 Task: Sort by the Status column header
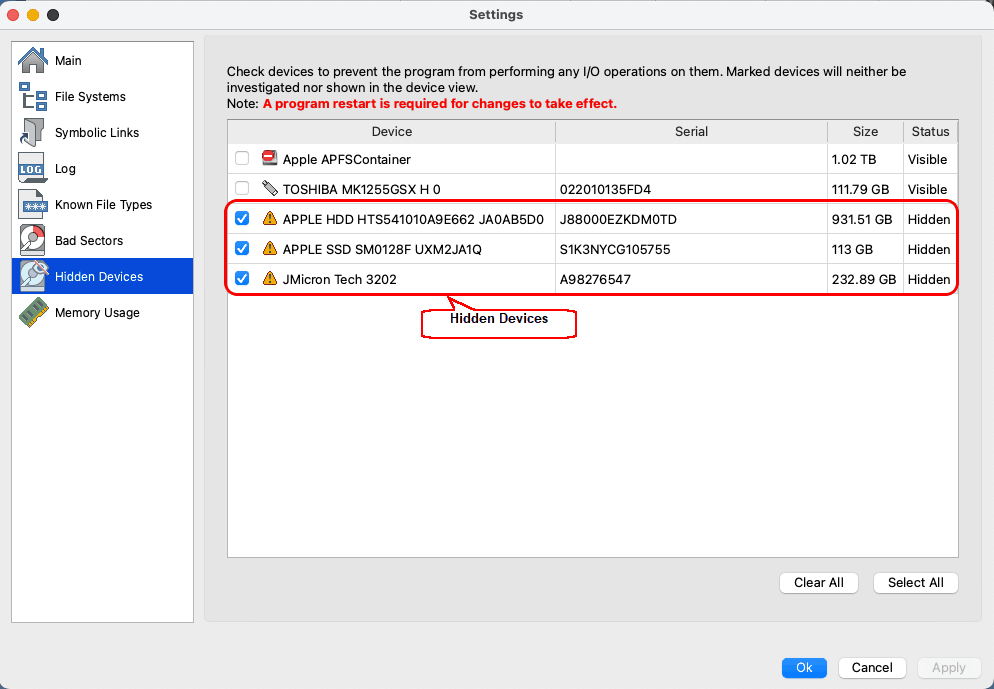point(930,132)
